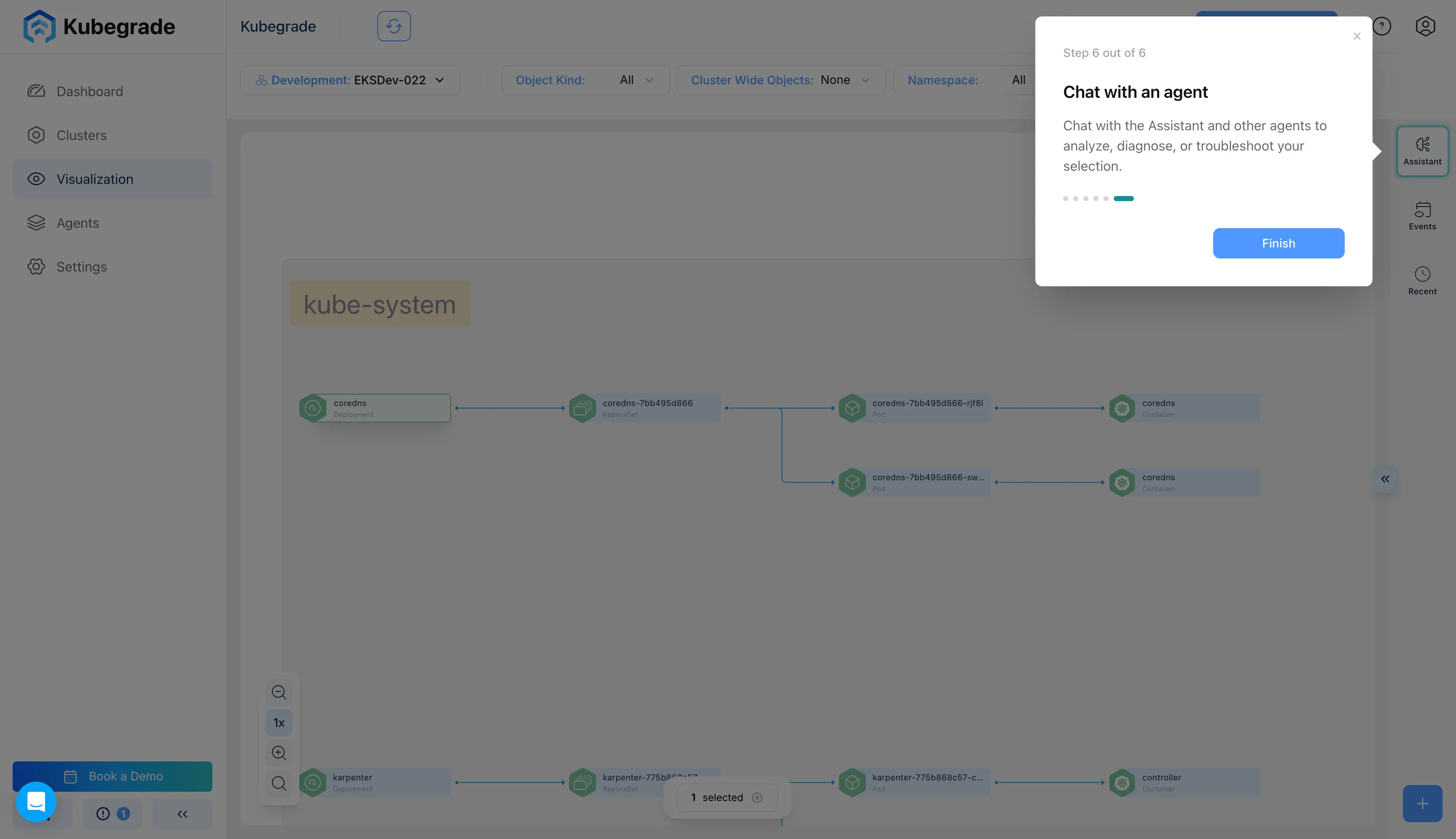1456x839 pixels.
Task: Open the Recent history icon
Action: (x=1422, y=281)
